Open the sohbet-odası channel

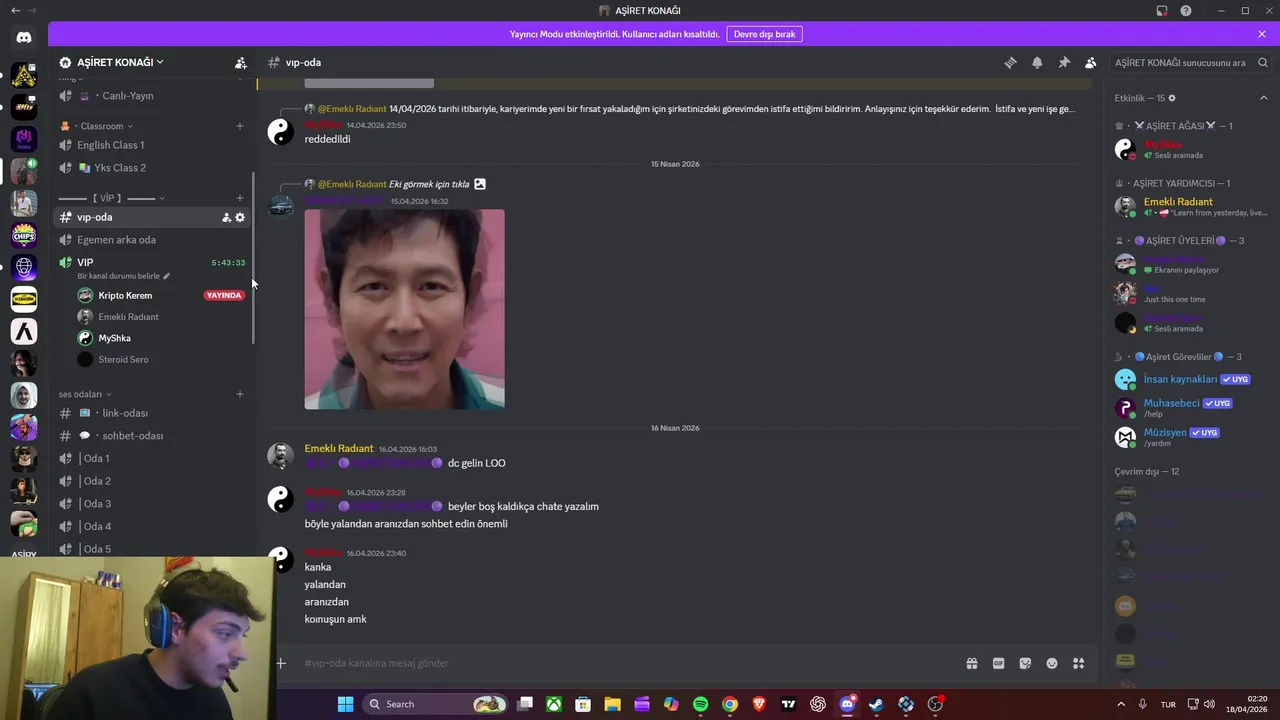[x=152, y=436]
